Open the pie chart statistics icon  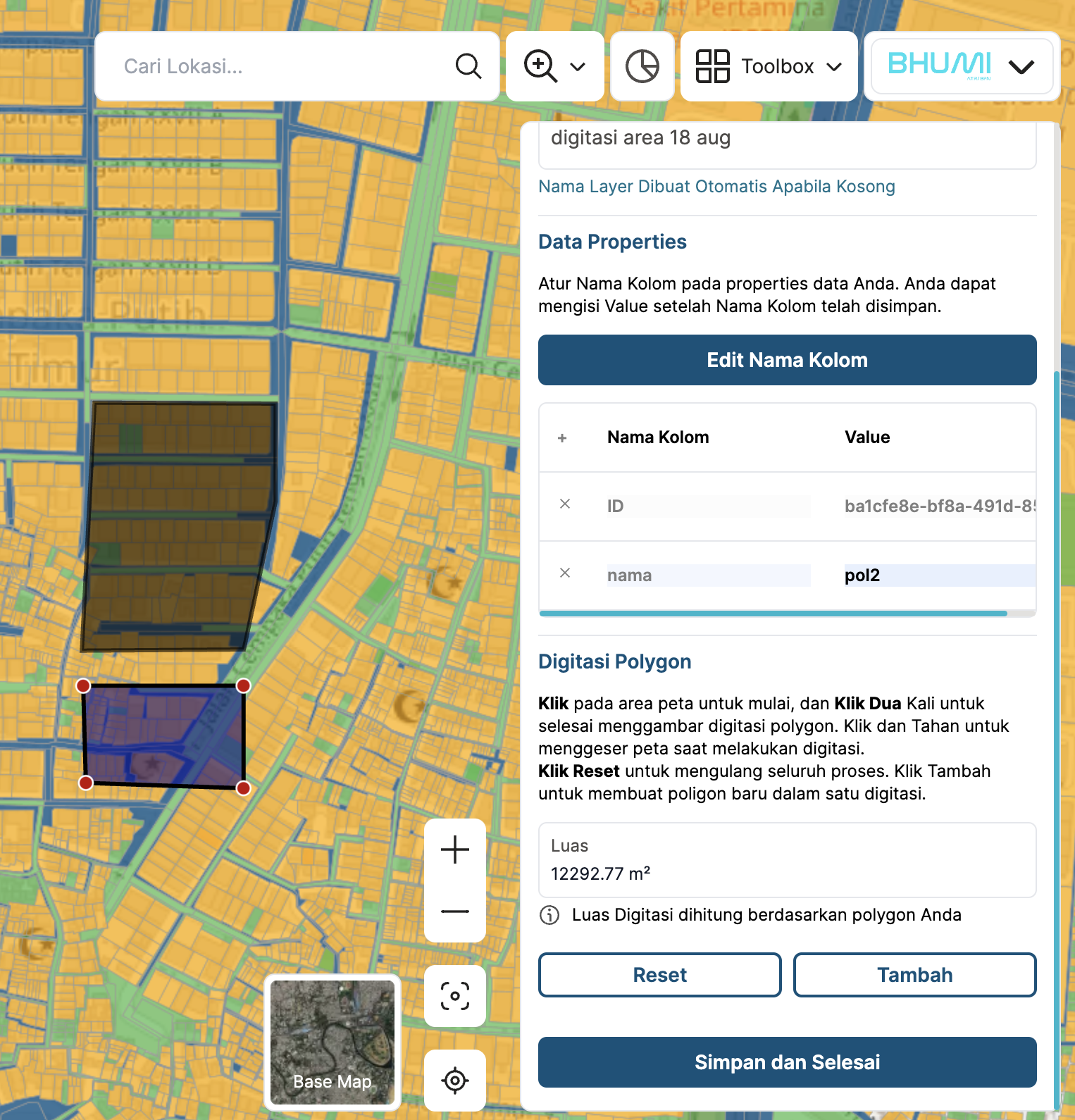pos(642,66)
